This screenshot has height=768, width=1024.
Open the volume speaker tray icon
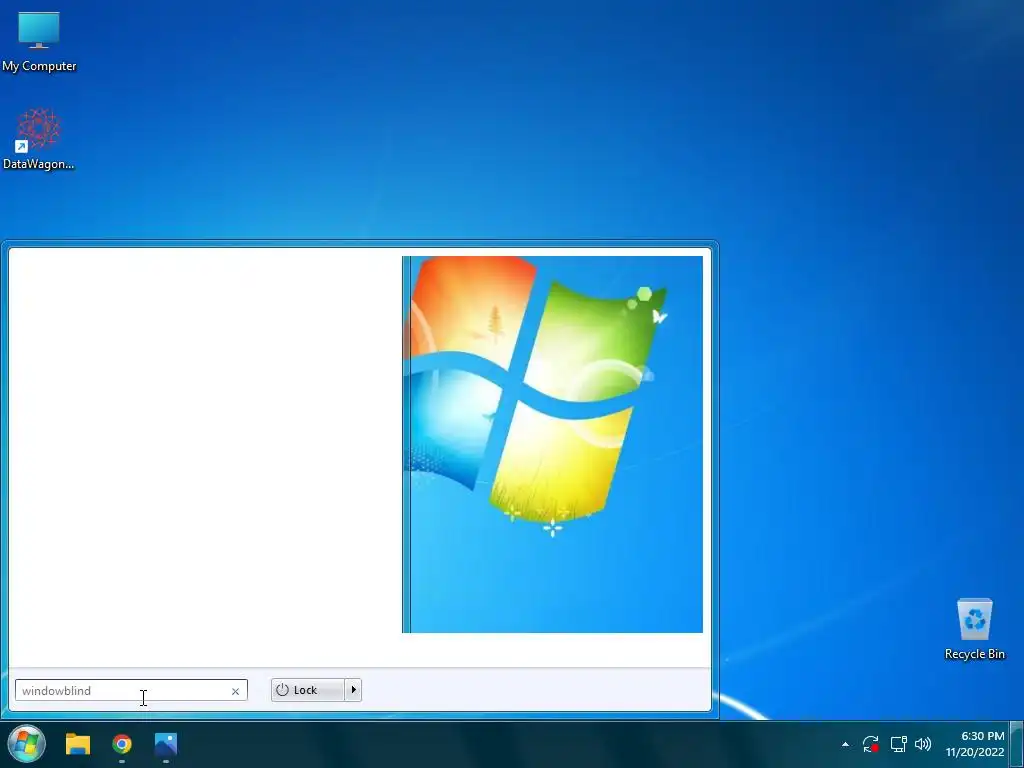click(x=923, y=744)
